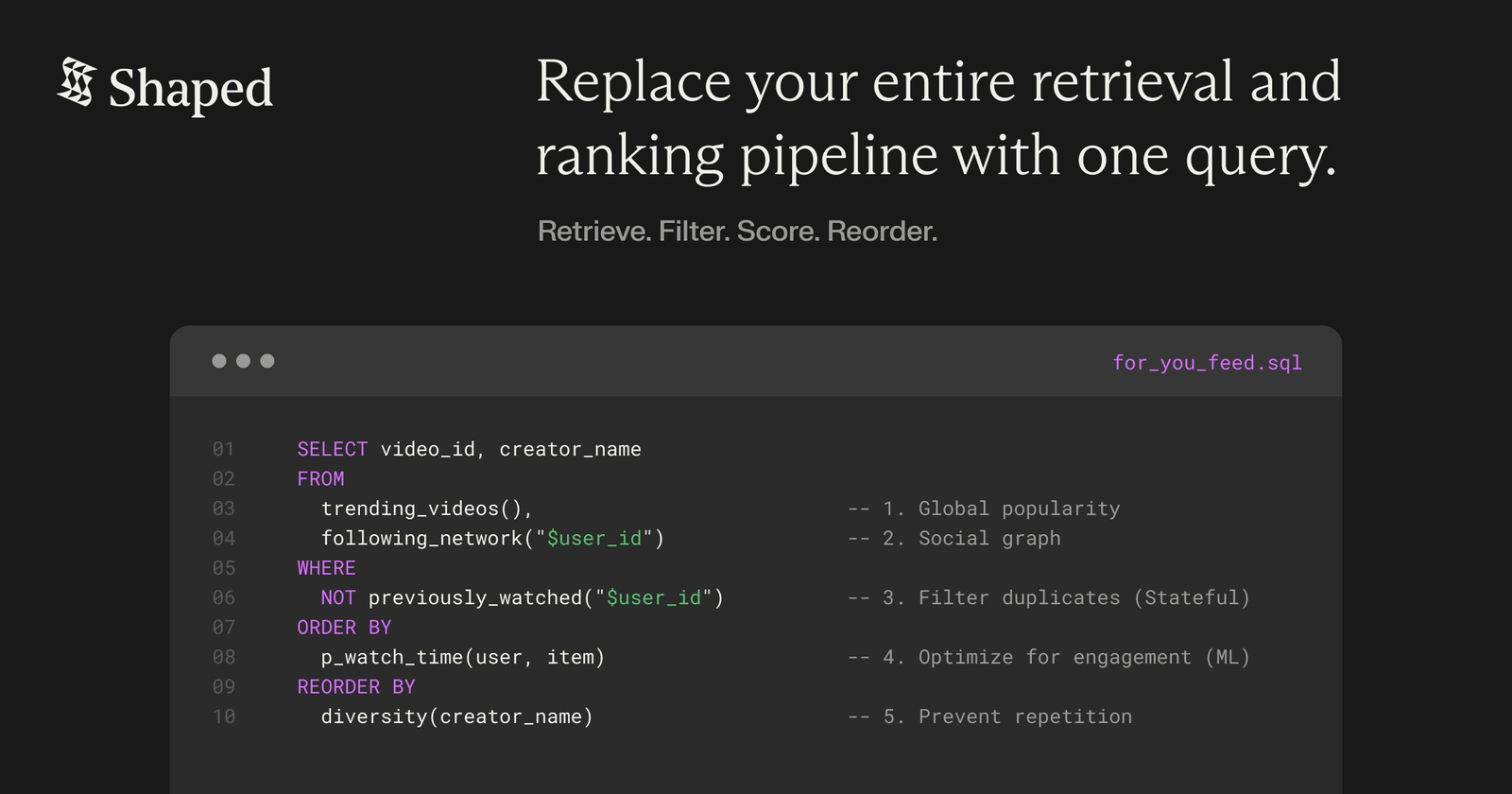The image size is (1512, 794).
Task: Click p_watch_time(user, item) expression
Action: (462, 658)
